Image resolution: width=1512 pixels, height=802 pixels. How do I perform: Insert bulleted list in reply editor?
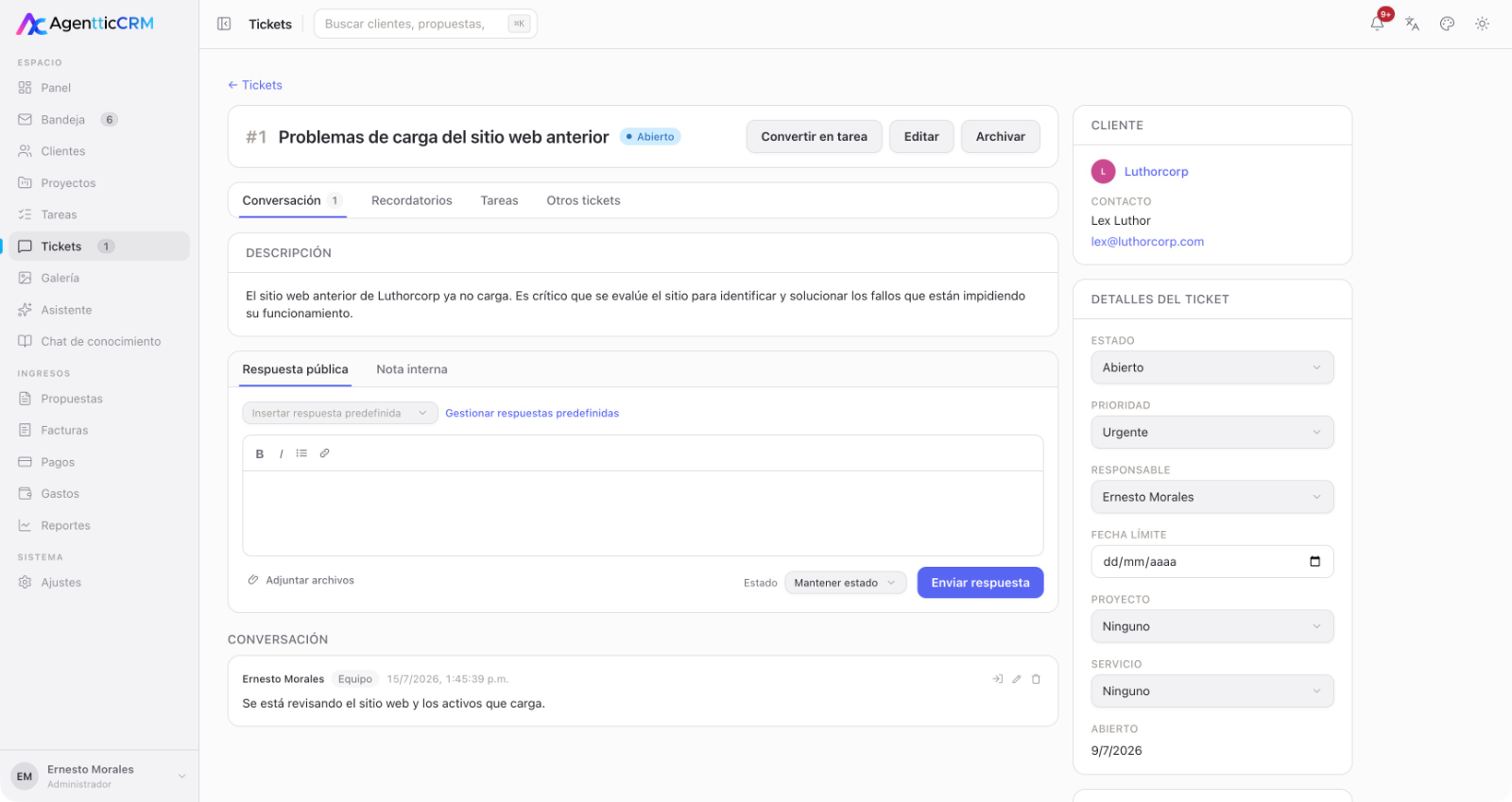point(301,453)
